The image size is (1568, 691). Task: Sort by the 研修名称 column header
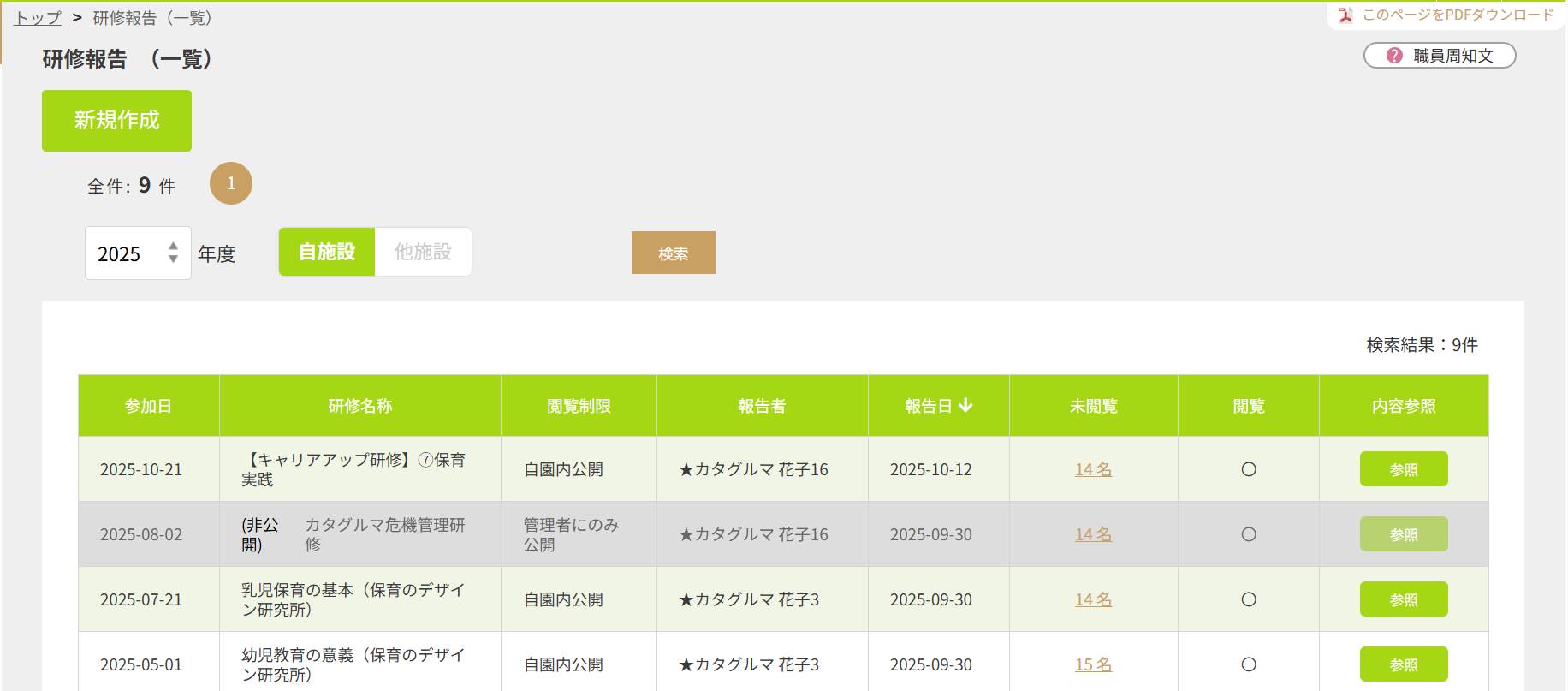(x=359, y=406)
